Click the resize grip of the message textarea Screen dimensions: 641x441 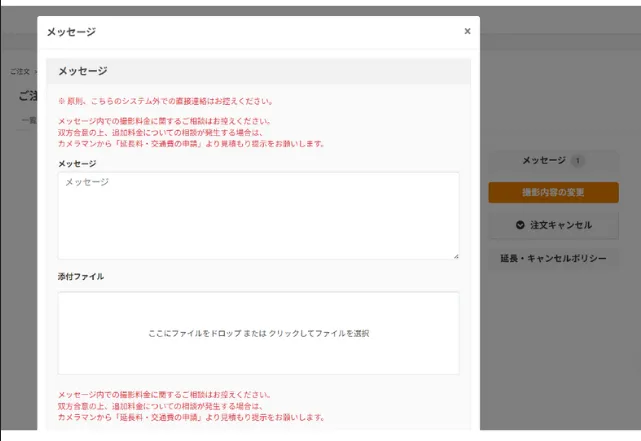click(456, 256)
